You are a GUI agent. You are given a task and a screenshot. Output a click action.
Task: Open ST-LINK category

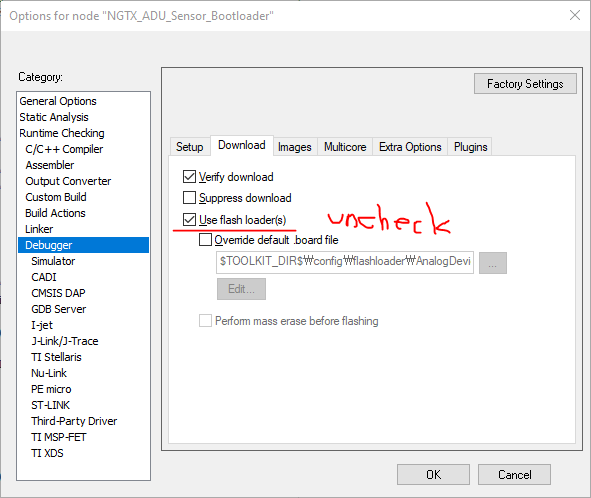point(83,405)
